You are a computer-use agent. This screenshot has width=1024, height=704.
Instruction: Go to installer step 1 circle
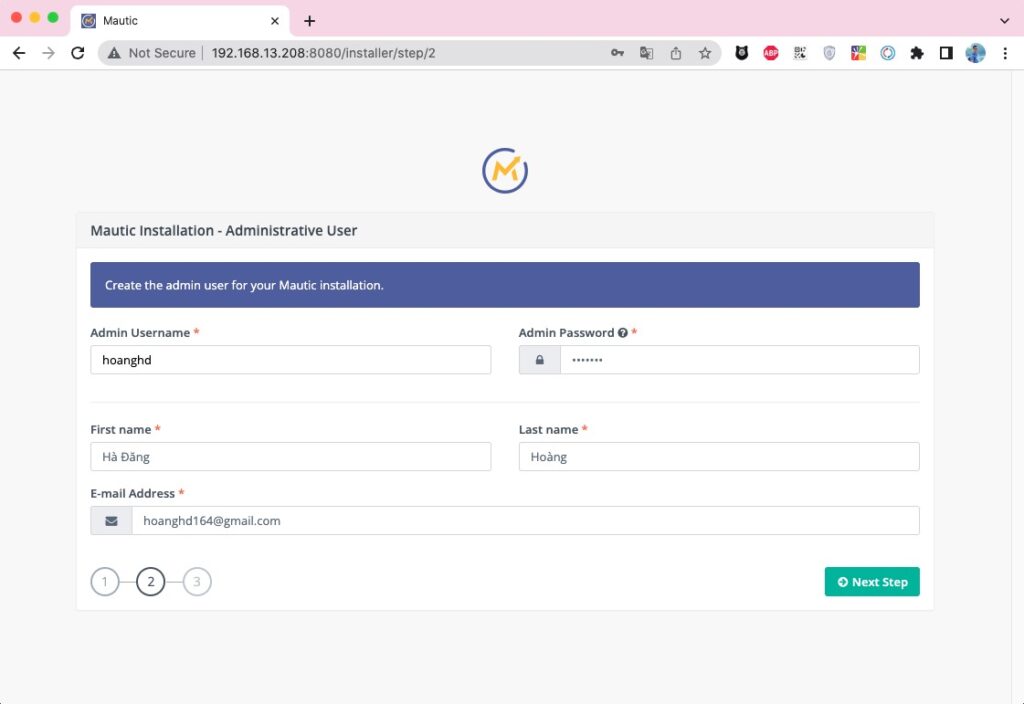pyautogui.click(x=104, y=581)
